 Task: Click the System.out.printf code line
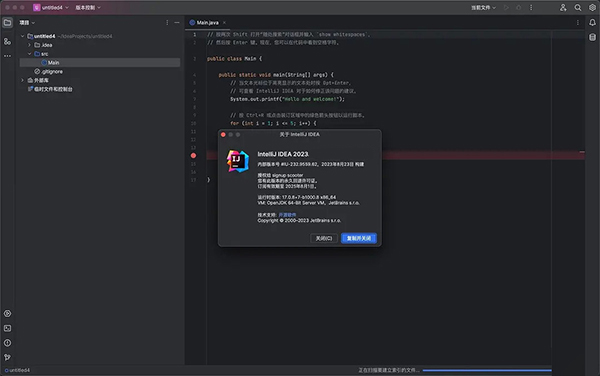pos(287,99)
